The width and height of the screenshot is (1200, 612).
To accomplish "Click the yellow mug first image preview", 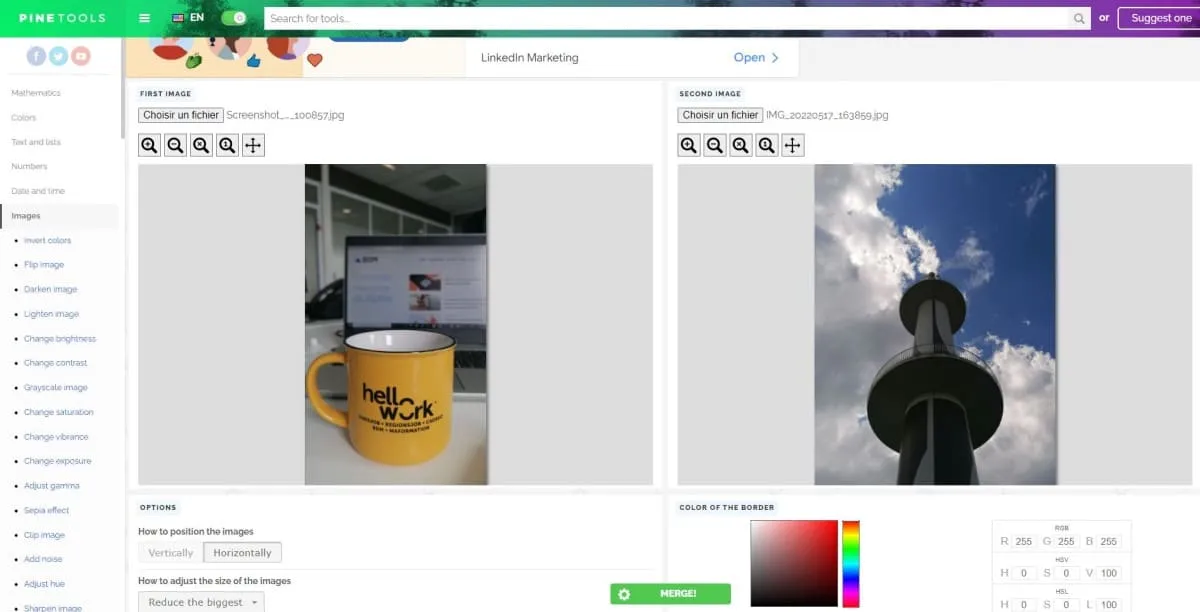I will click(396, 325).
